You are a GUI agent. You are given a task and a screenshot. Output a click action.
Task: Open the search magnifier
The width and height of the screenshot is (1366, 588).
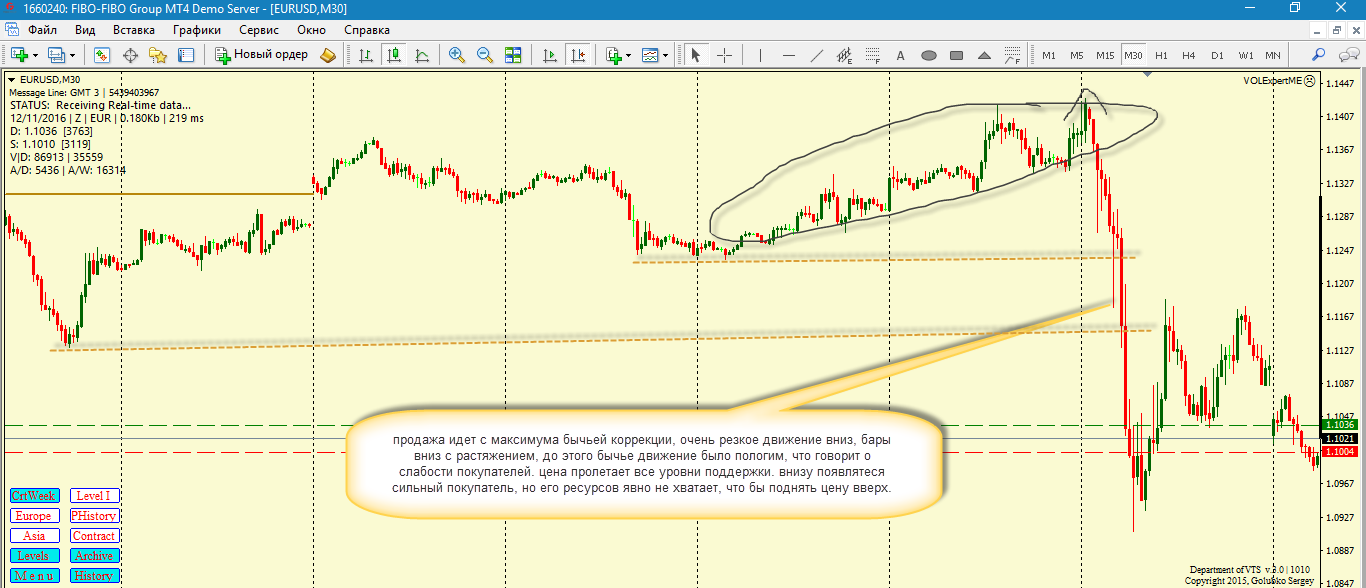pos(1319,55)
